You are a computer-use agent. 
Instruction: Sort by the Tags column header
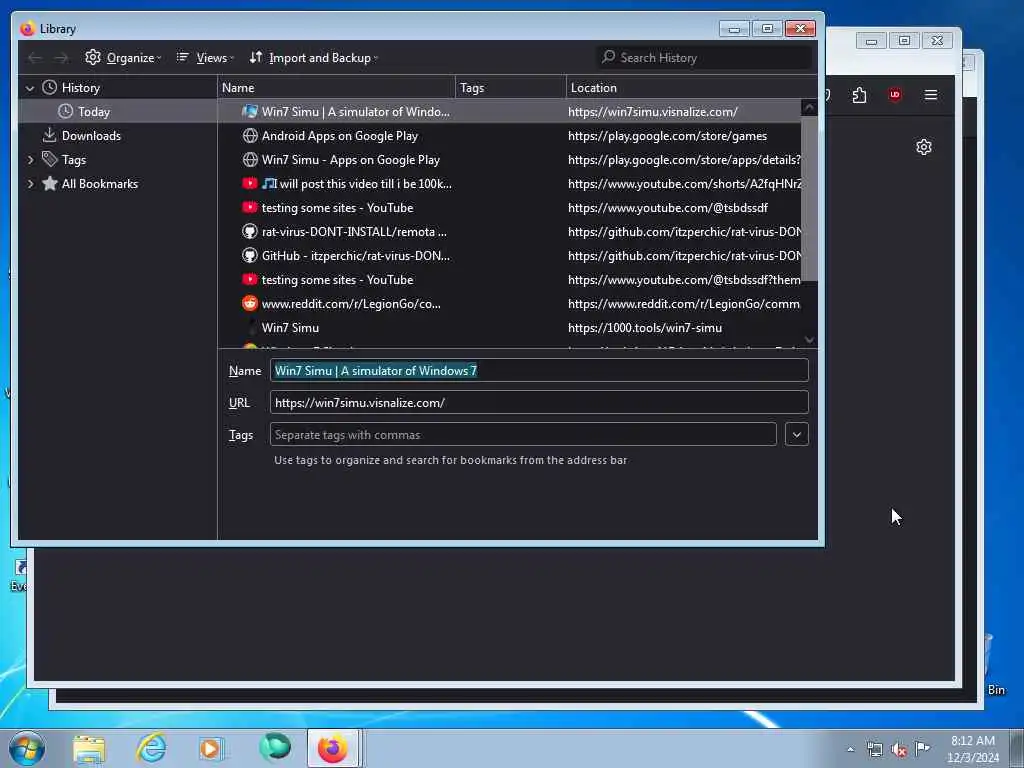coord(511,88)
